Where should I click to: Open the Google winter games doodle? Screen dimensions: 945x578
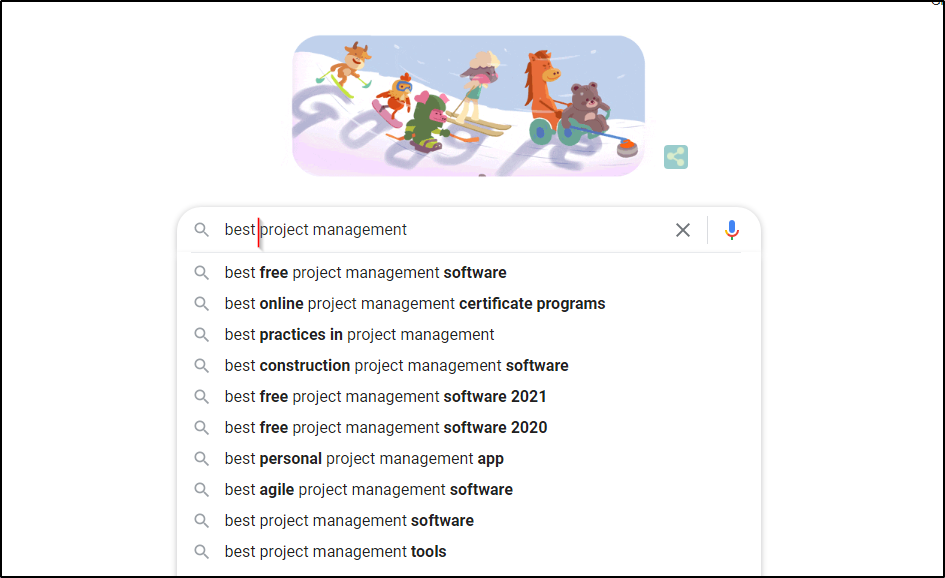pyautogui.click(x=468, y=106)
